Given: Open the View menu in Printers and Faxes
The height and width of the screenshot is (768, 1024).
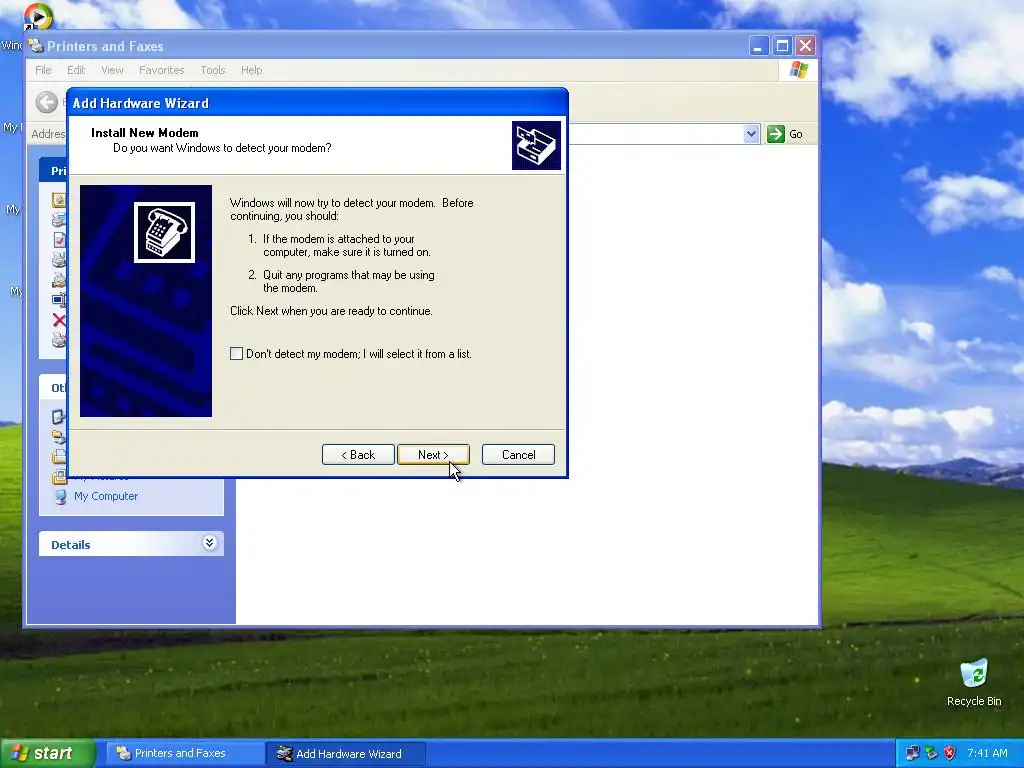Looking at the screenshot, I should (112, 70).
